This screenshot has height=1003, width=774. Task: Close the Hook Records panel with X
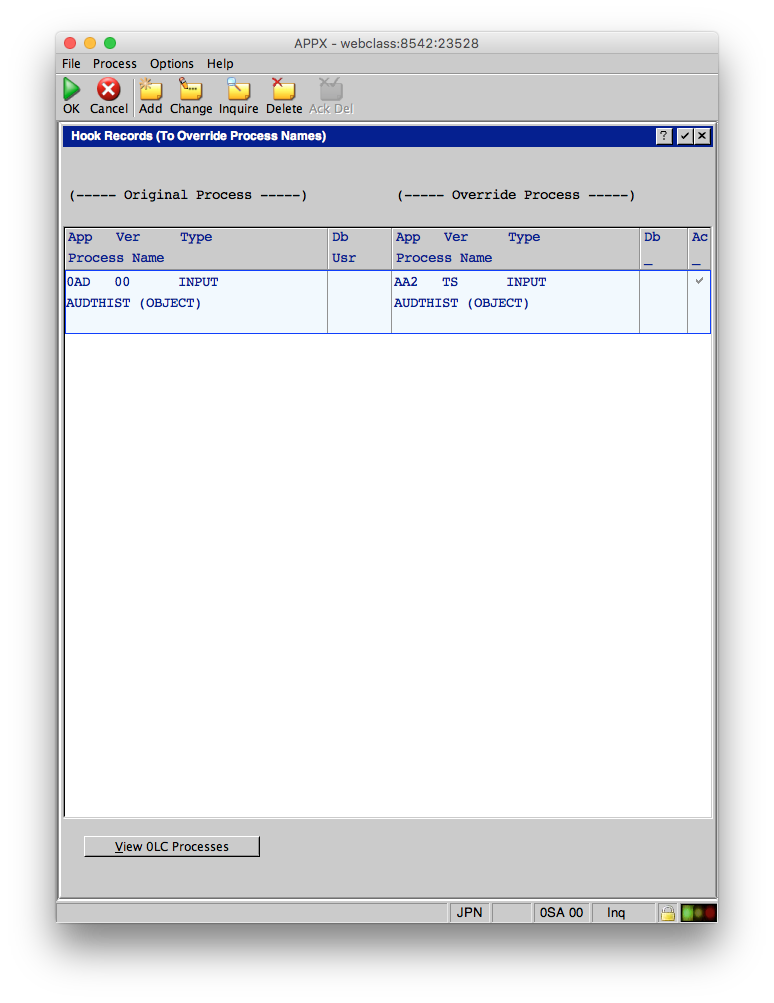(702, 136)
